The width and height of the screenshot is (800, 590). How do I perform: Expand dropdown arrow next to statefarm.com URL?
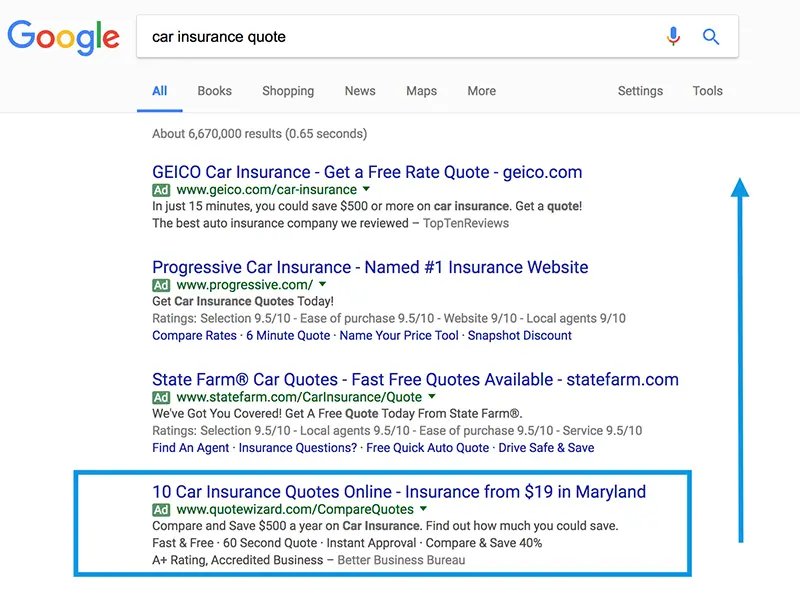[x=432, y=397]
